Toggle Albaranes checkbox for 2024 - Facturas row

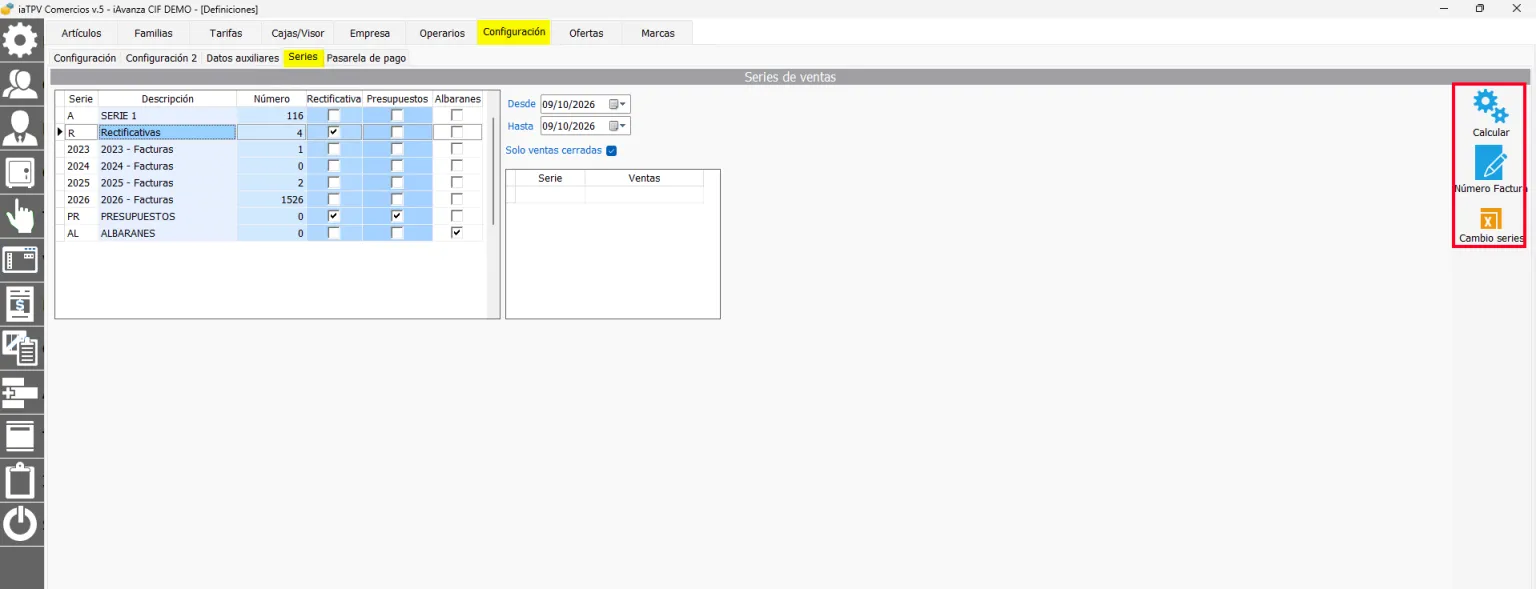[457, 166]
